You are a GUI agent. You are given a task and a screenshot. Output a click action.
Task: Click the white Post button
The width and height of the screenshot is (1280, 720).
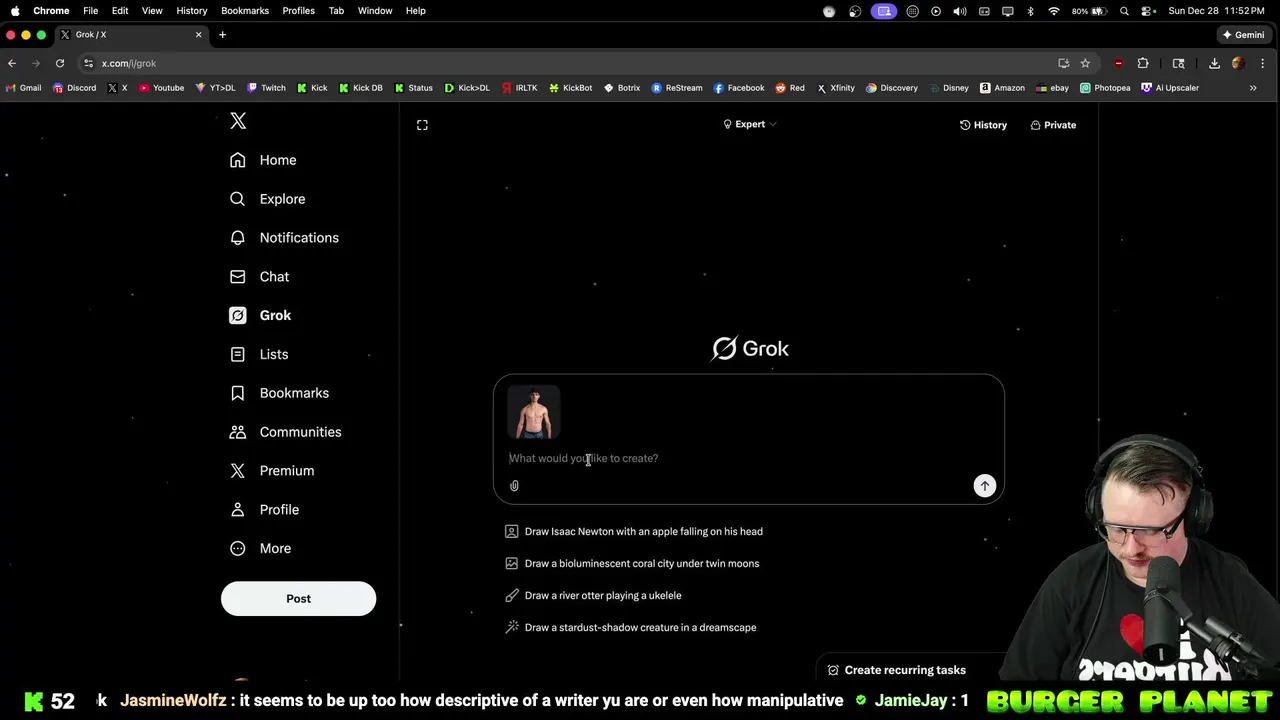click(x=298, y=598)
